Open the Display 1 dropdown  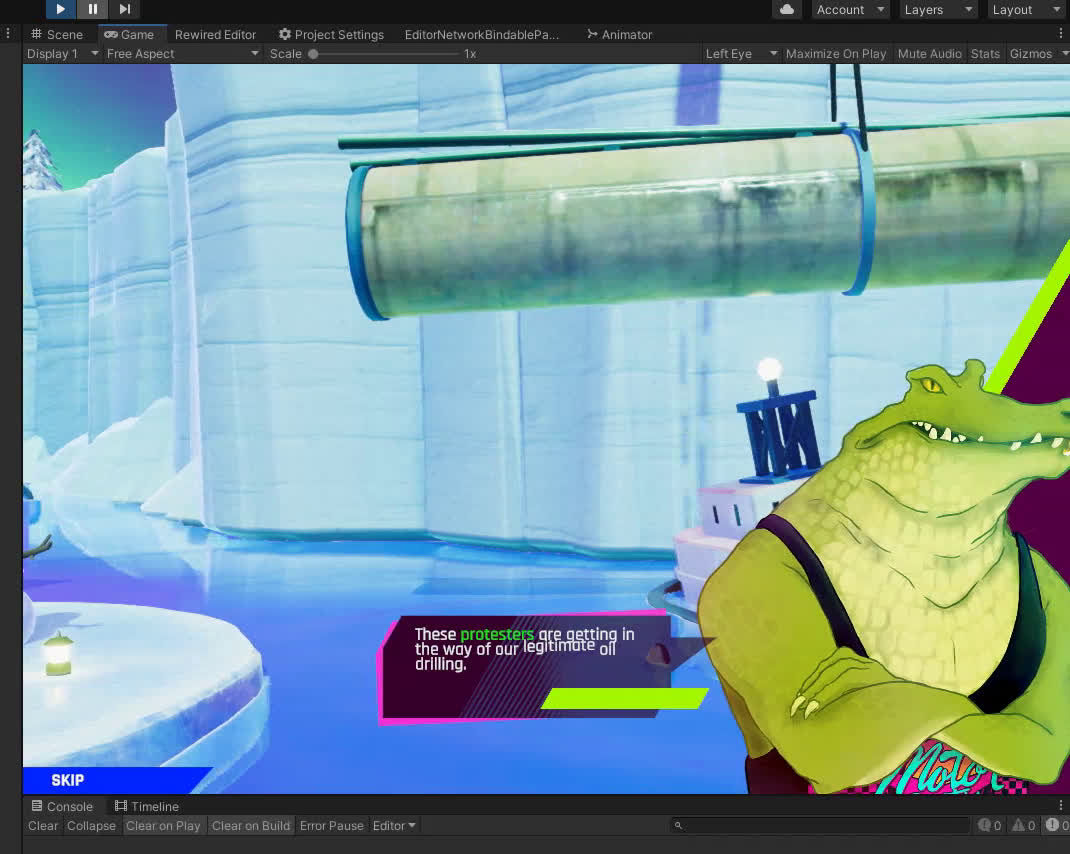point(62,54)
